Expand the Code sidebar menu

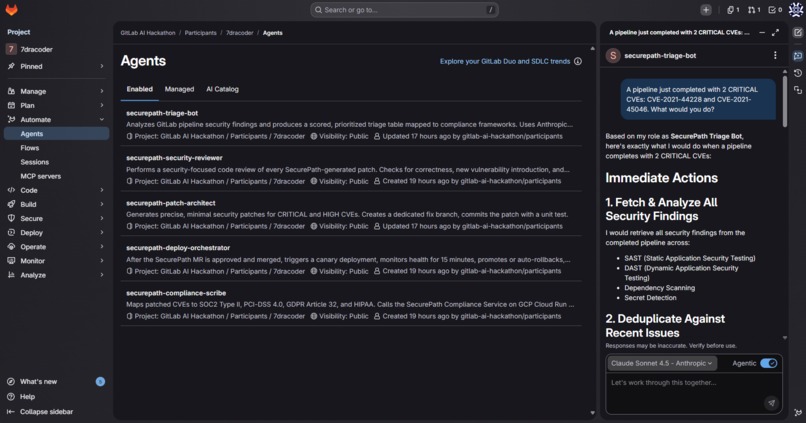tap(56, 190)
